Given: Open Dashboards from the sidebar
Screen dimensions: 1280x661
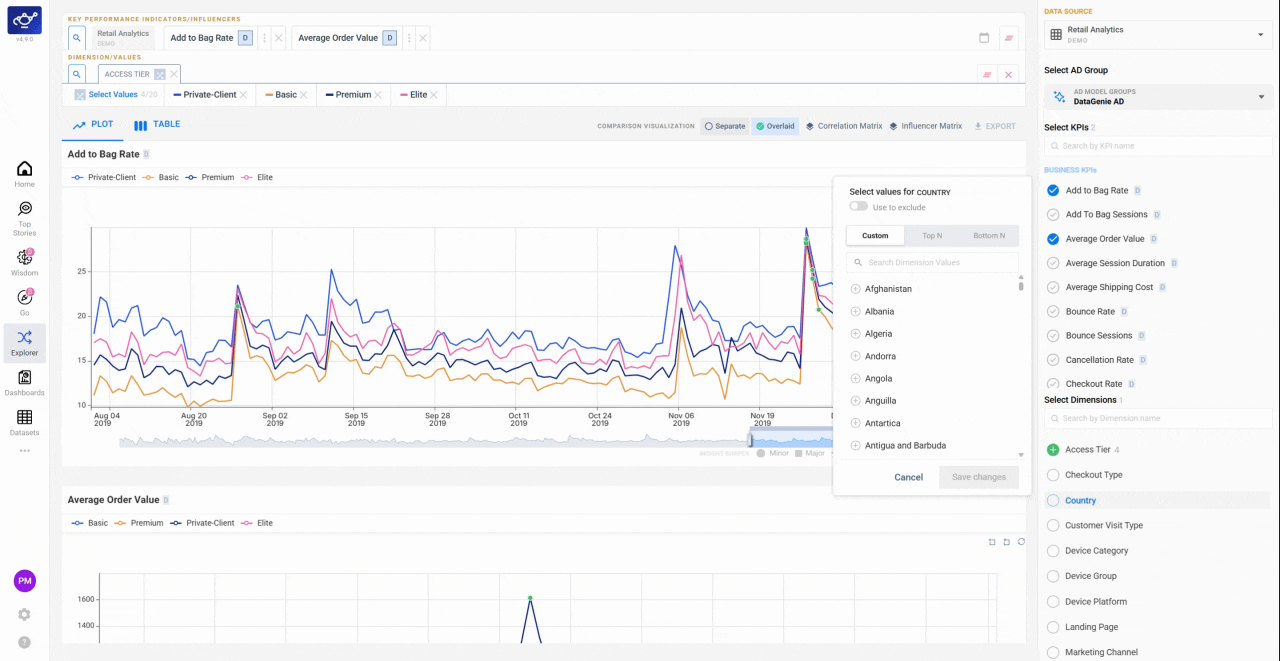Looking at the screenshot, I should 24,383.
